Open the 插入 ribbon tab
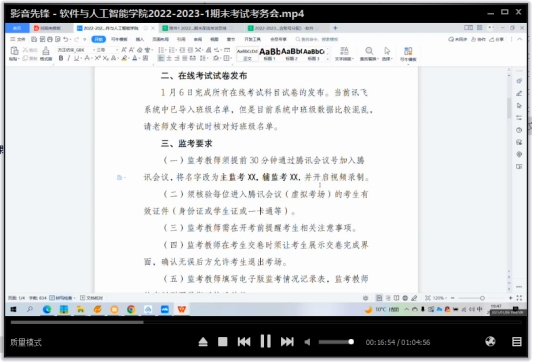533x362 pixels. (140, 39)
